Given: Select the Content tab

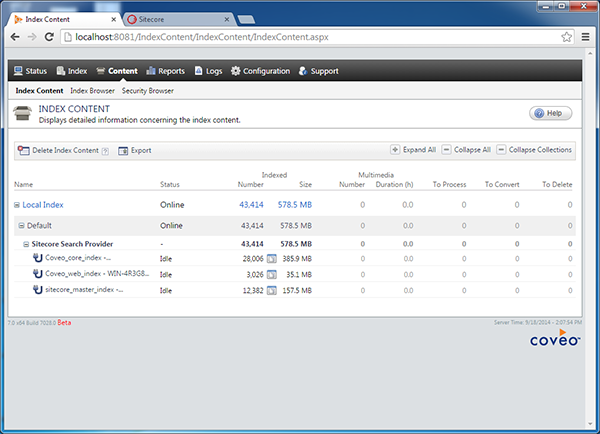Looking at the screenshot, I should click(117, 71).
